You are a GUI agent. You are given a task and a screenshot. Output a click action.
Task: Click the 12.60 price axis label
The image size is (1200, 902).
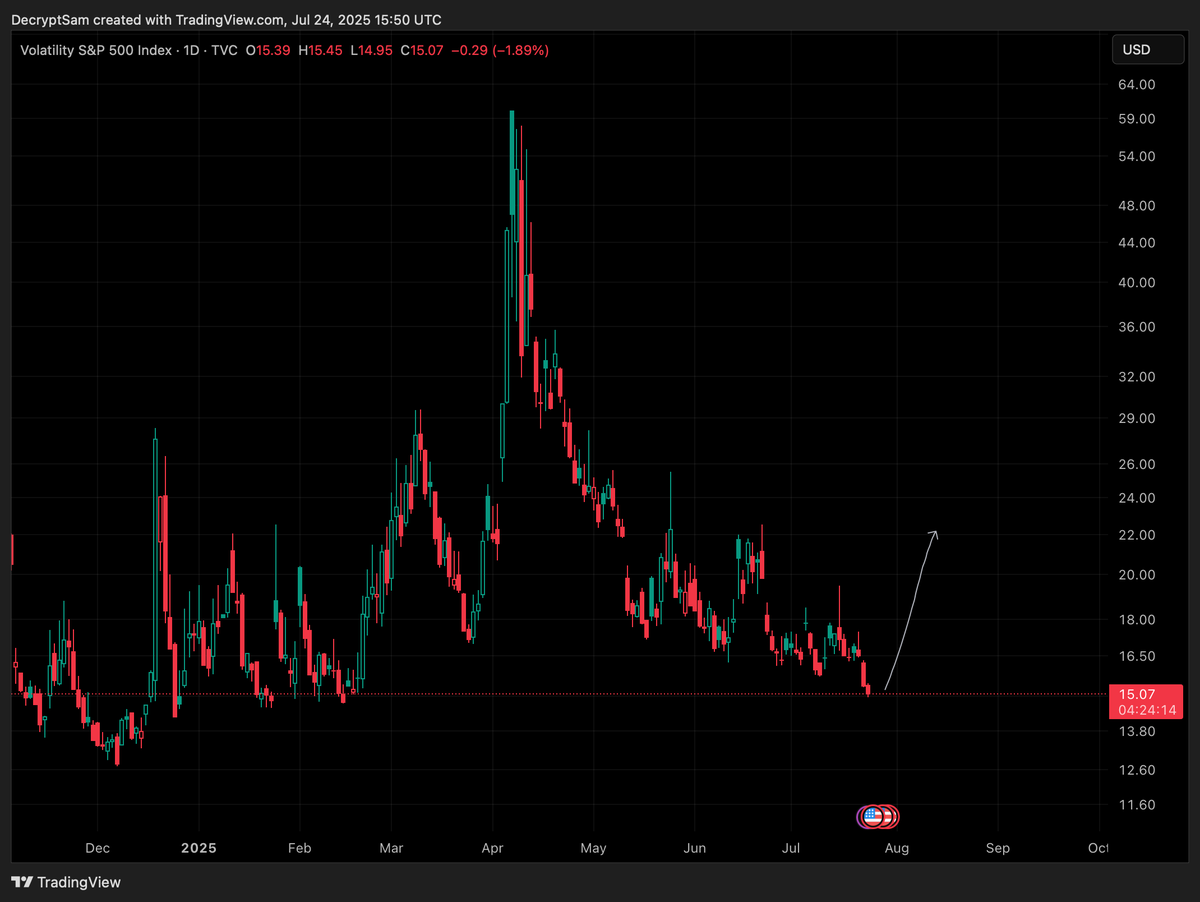(1139, 770)
